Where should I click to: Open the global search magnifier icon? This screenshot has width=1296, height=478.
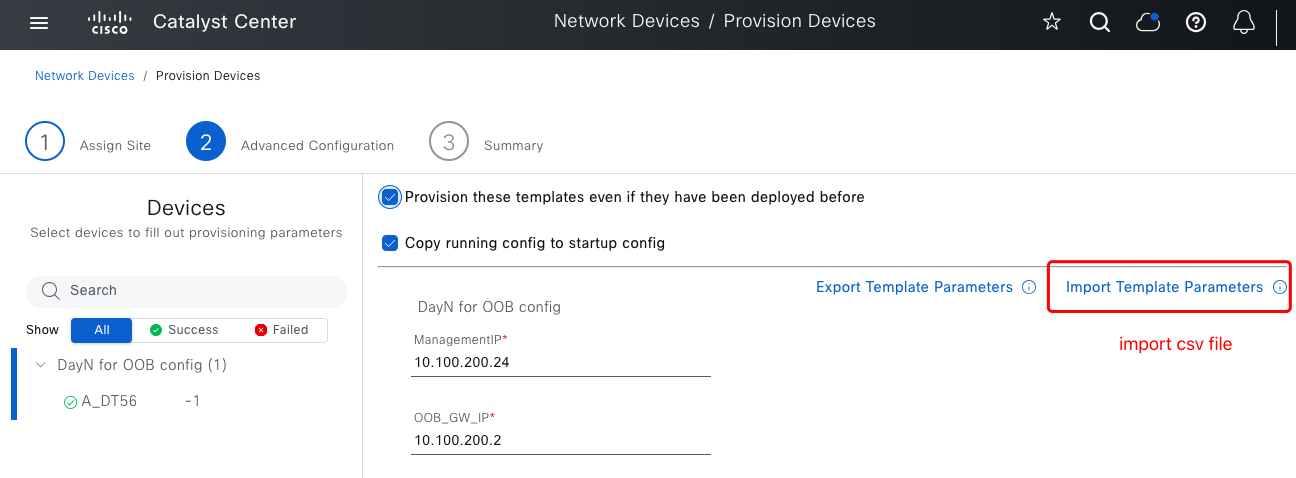point(1100,22)
